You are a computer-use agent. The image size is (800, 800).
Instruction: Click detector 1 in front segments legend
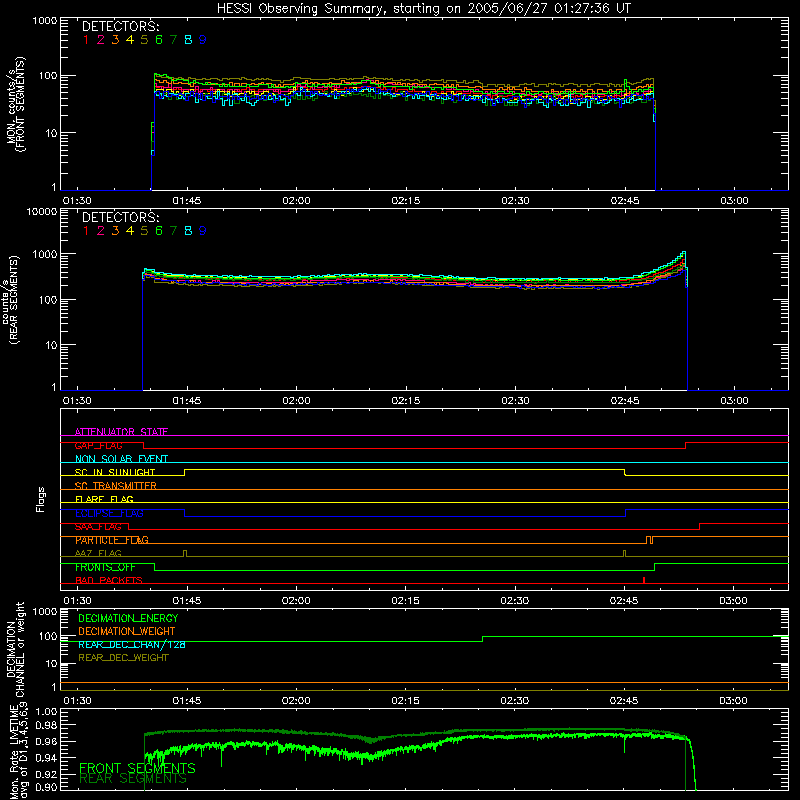[86, 40]
